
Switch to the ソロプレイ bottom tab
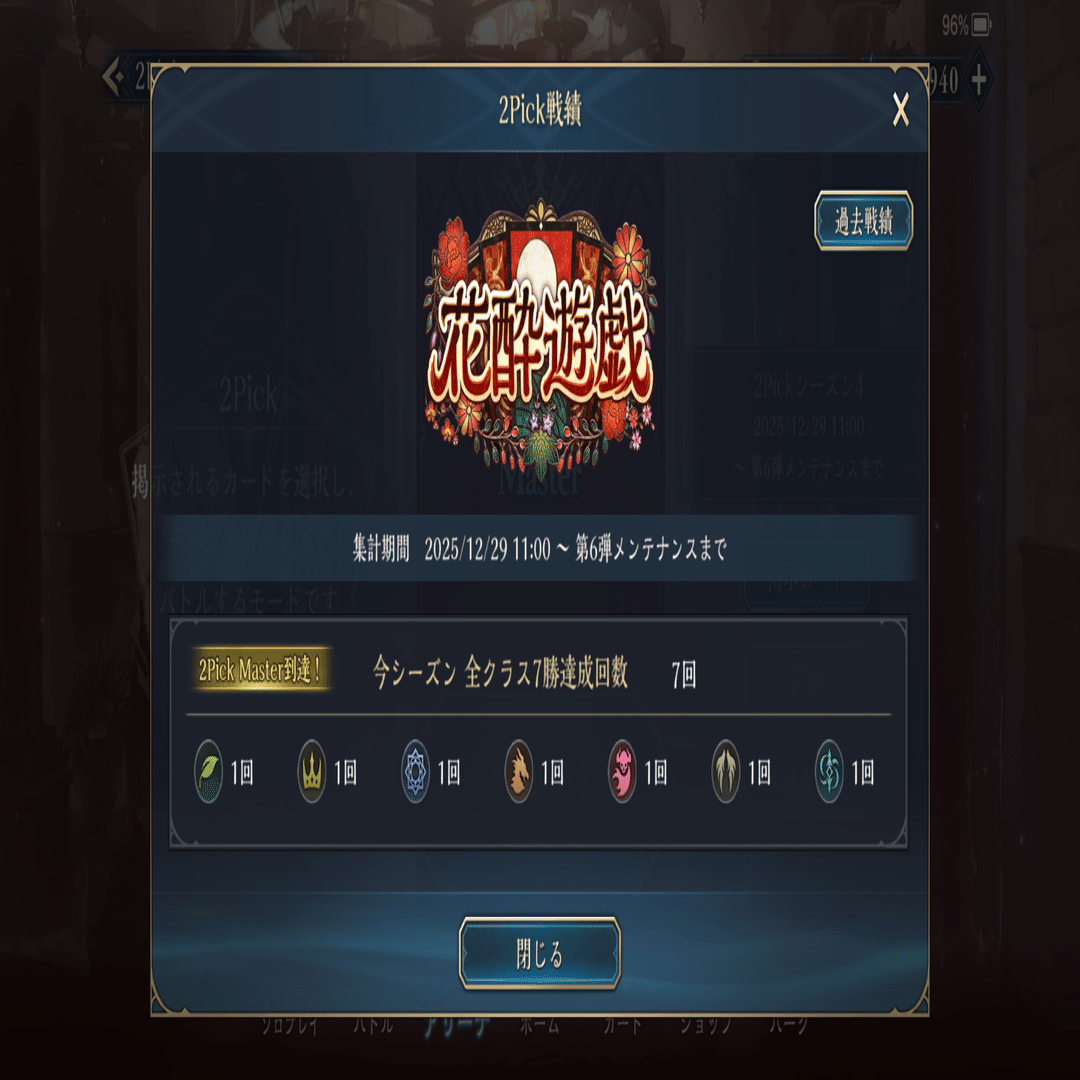tap(290, 1026)
